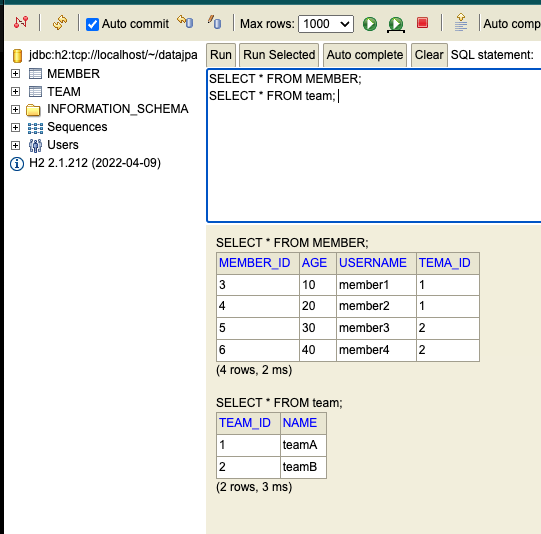Expand the TEAM table node
This screenshot has height=534, width=541.
pyautogui.click(x=15, y=91)
